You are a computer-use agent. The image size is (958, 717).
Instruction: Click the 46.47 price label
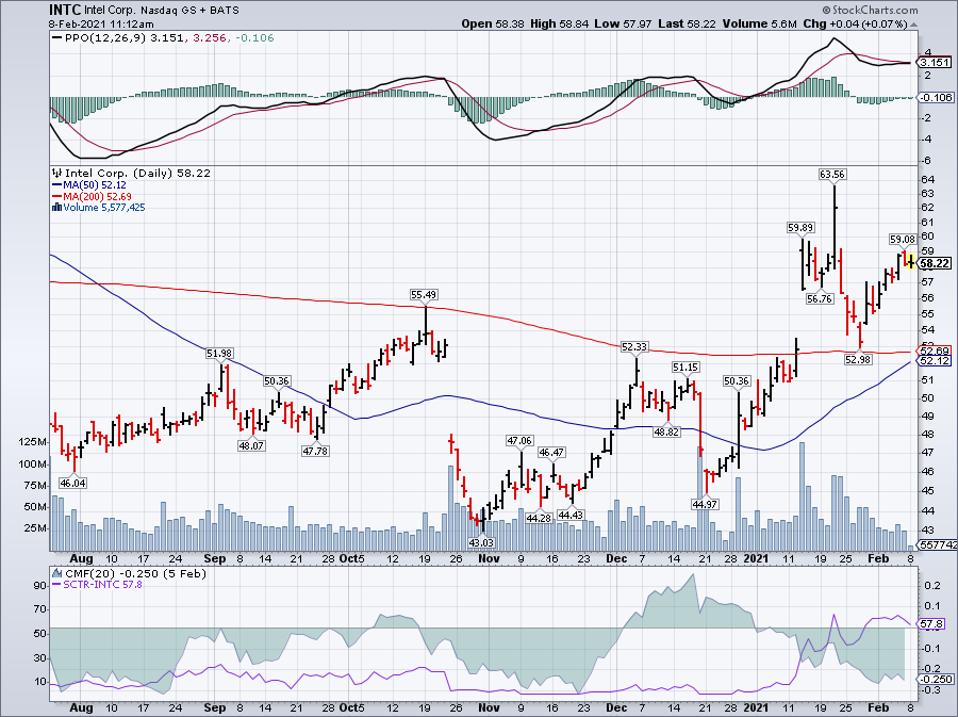[x=552, y=452]
